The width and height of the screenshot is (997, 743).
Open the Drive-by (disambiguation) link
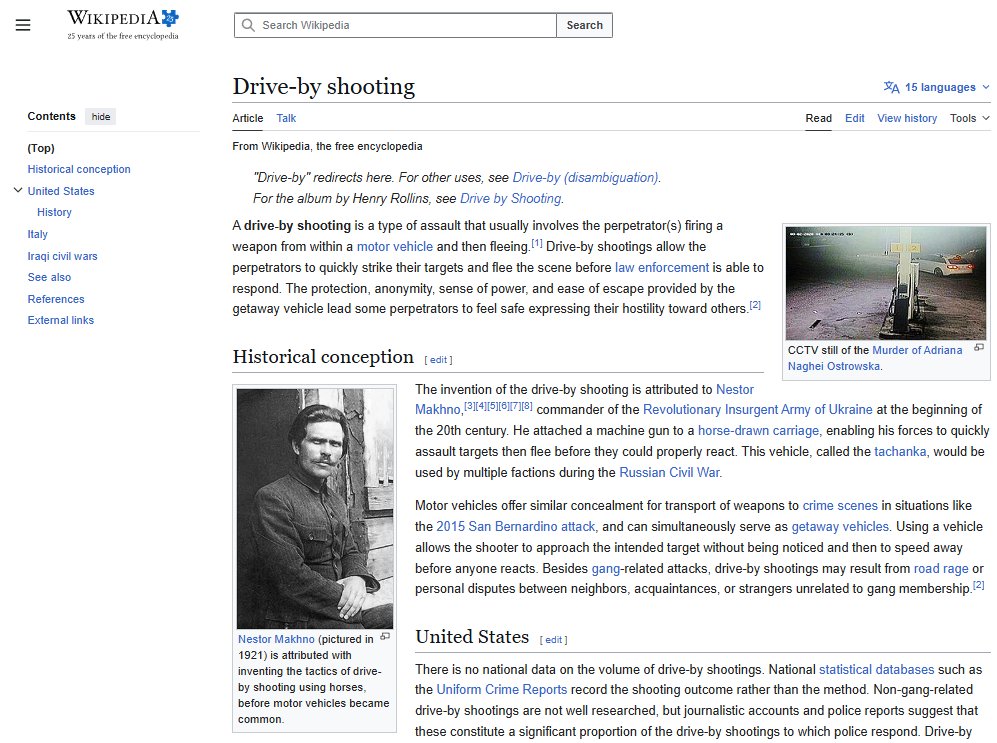coord(585,177)
